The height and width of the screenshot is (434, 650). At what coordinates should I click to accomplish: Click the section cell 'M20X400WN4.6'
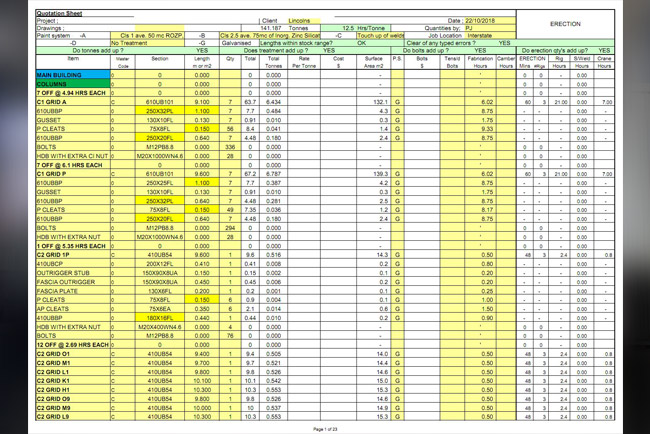[x=160, y=327]
